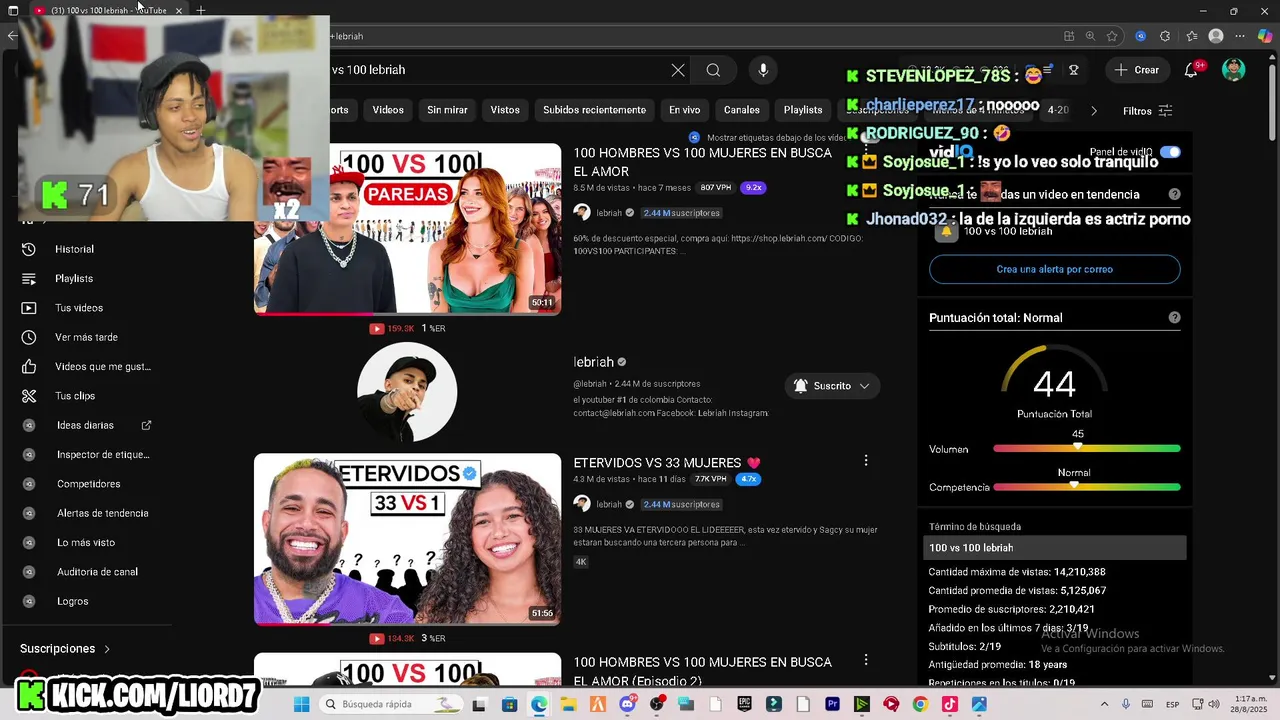This screenshot has height=720, width=1280.
Task: Click the Competencia score slider marker
Action: [1074, 486]
